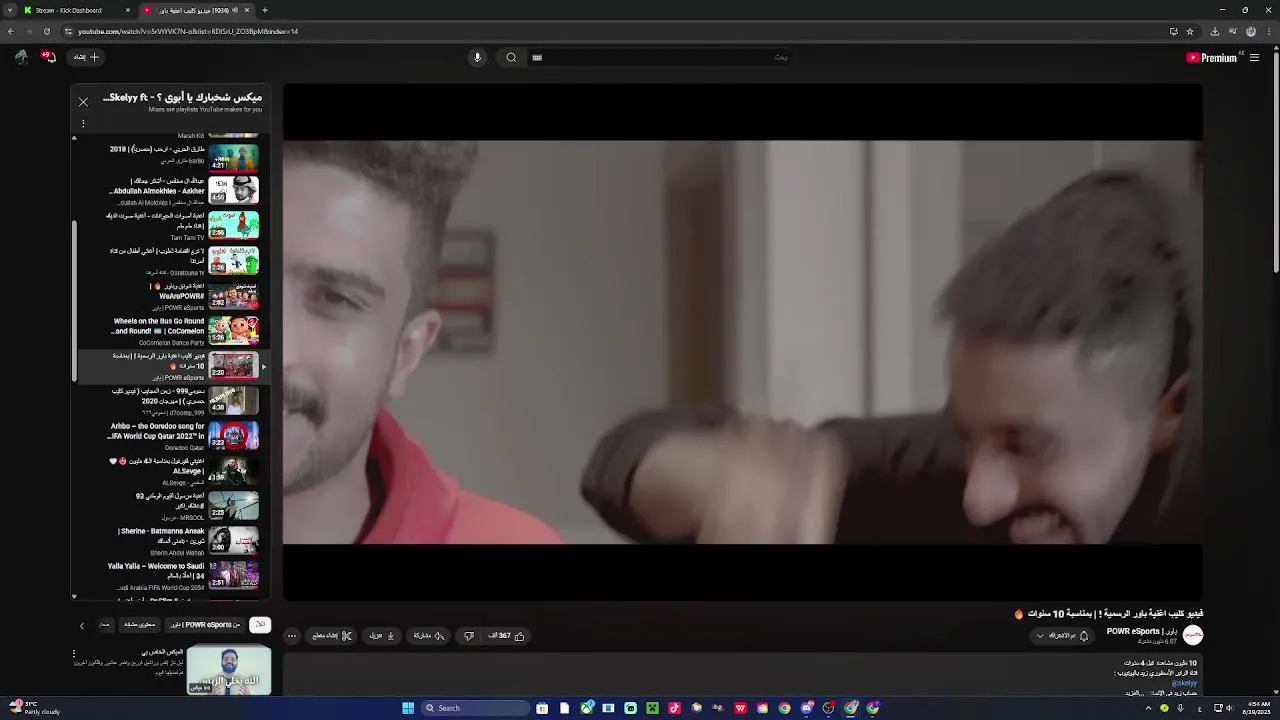1280x720 pixels.
Task: Click the youtube.com address bar URL
Action: [x=188, y=31]
